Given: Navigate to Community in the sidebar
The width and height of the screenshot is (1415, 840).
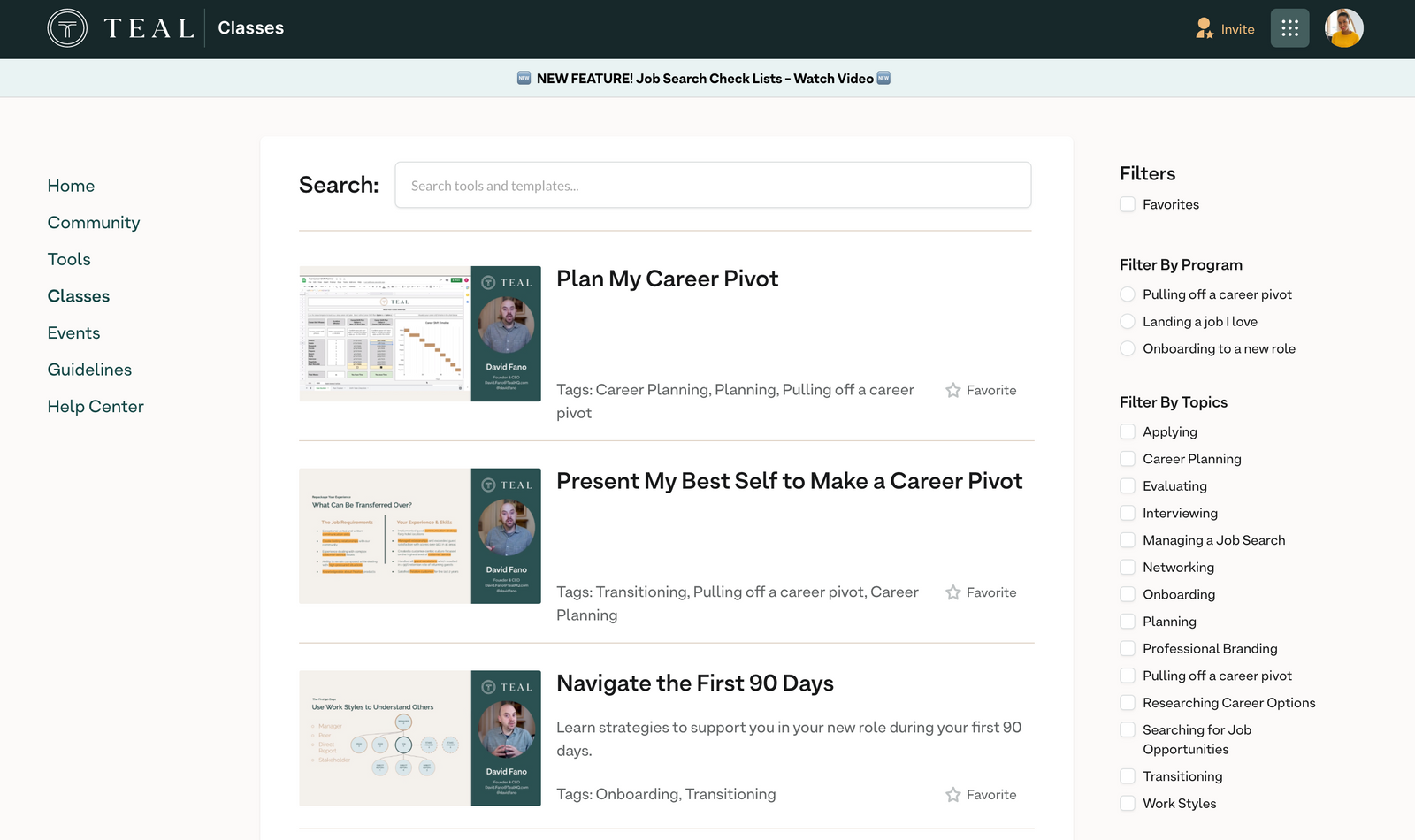Looking at the screenshot, I should tap(94, 222).
